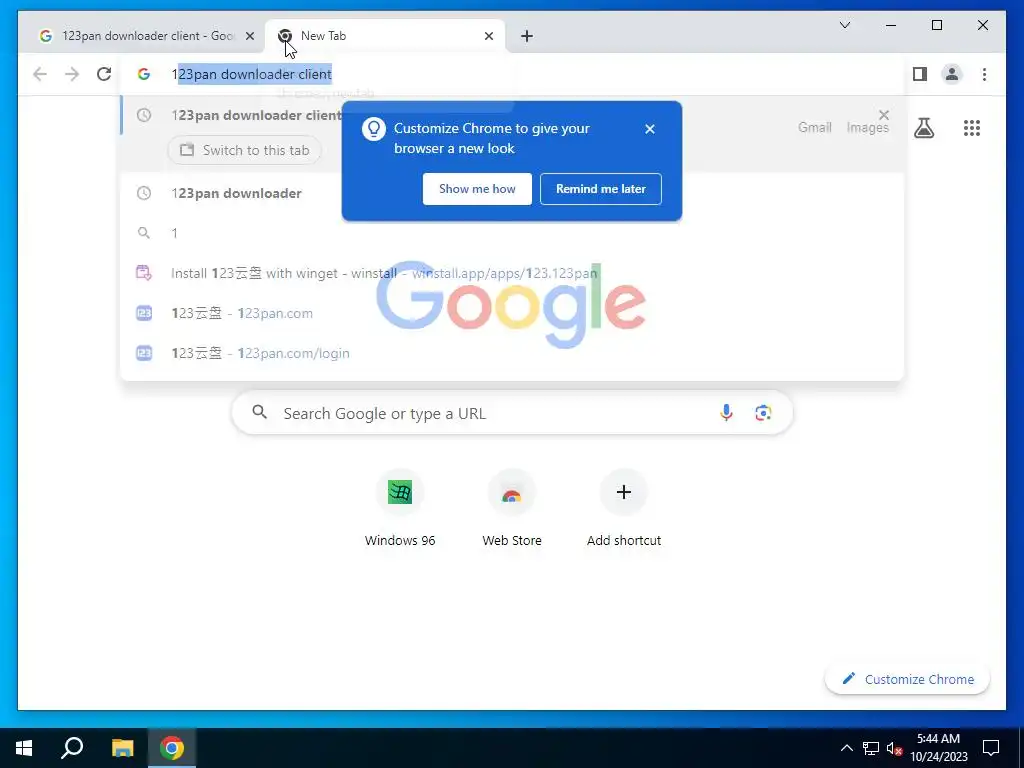
Task: Click Switch to this tab chip
Action: click(x=244, y=150)
